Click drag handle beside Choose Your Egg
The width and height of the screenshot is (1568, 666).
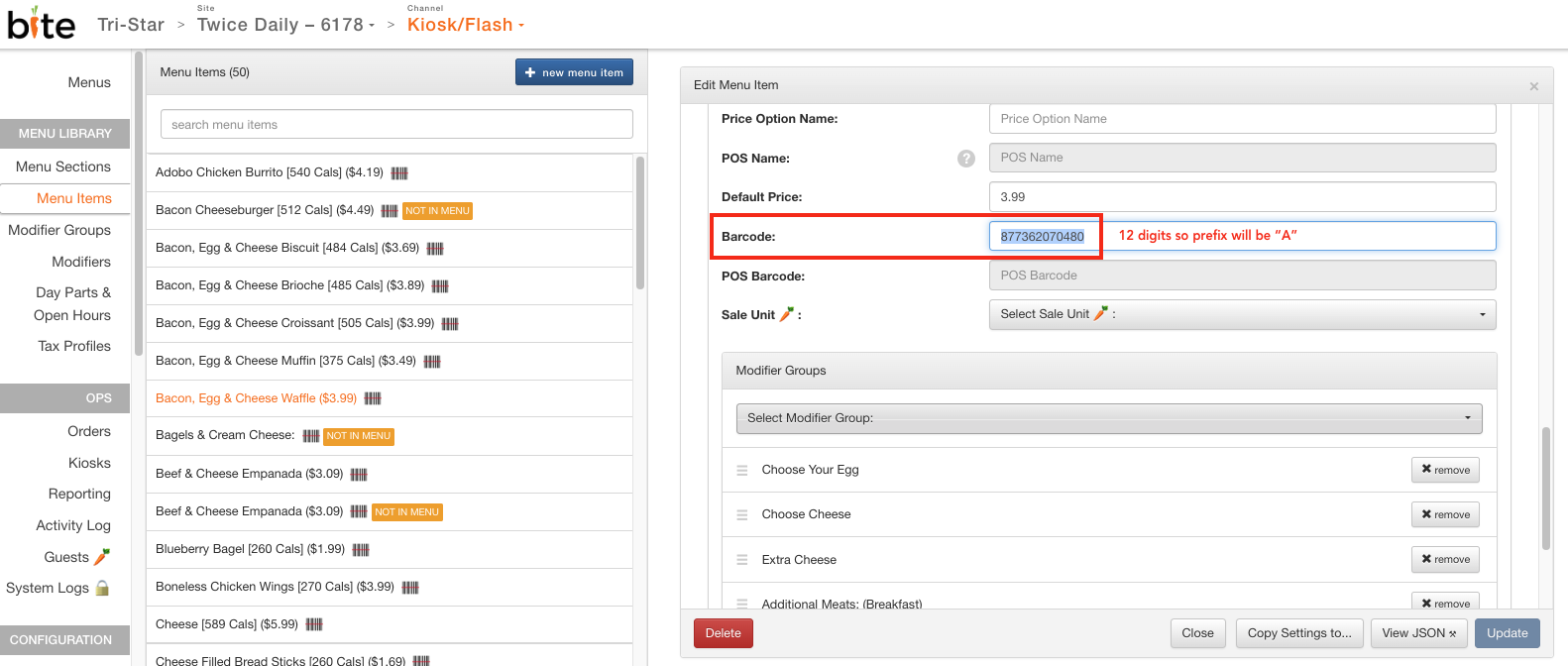pos(741,471)
